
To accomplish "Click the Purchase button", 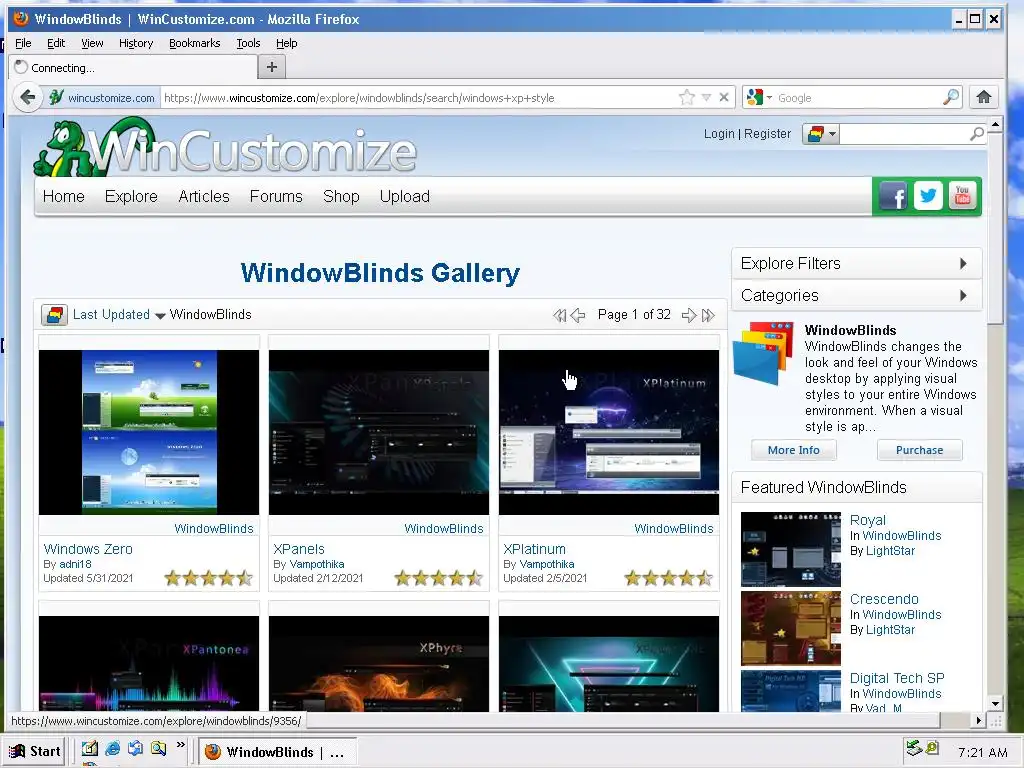I will click(x=919, y=450).
